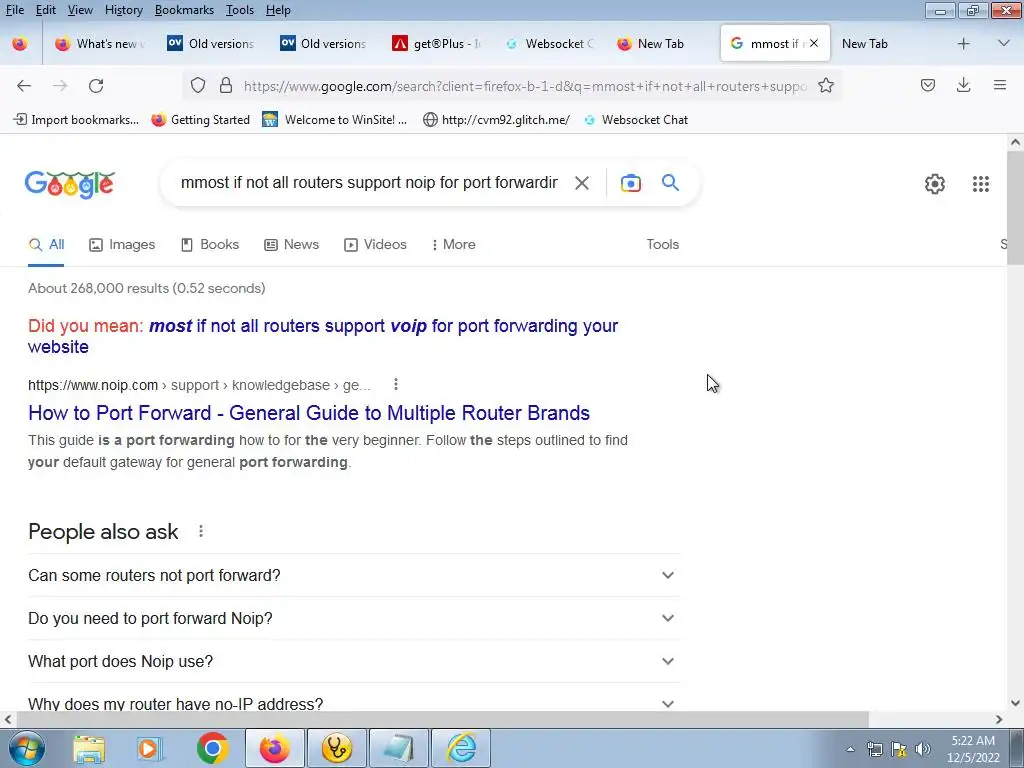The width and height of the screenshot is (1024, 768).
Task: Switch to the Websocket Chat browser tab
Action: point(550,44)
